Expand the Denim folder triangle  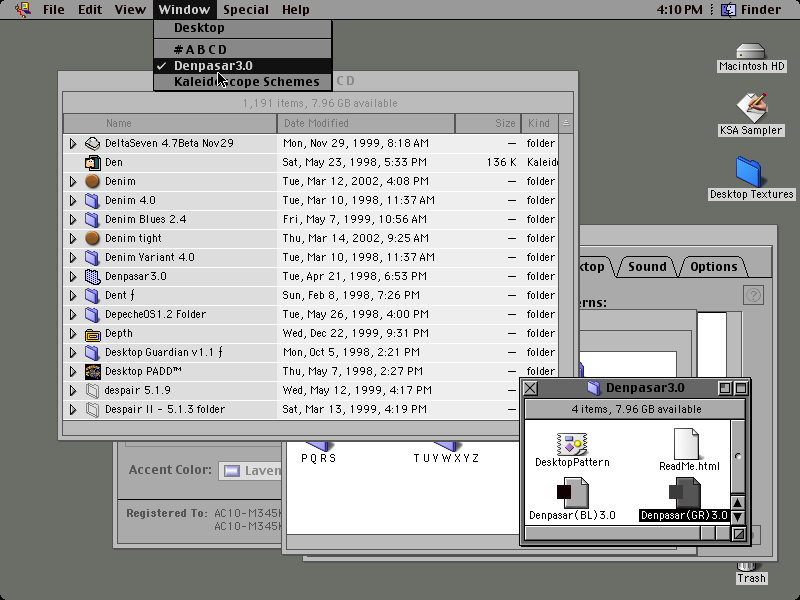click(x=73, y=181)
